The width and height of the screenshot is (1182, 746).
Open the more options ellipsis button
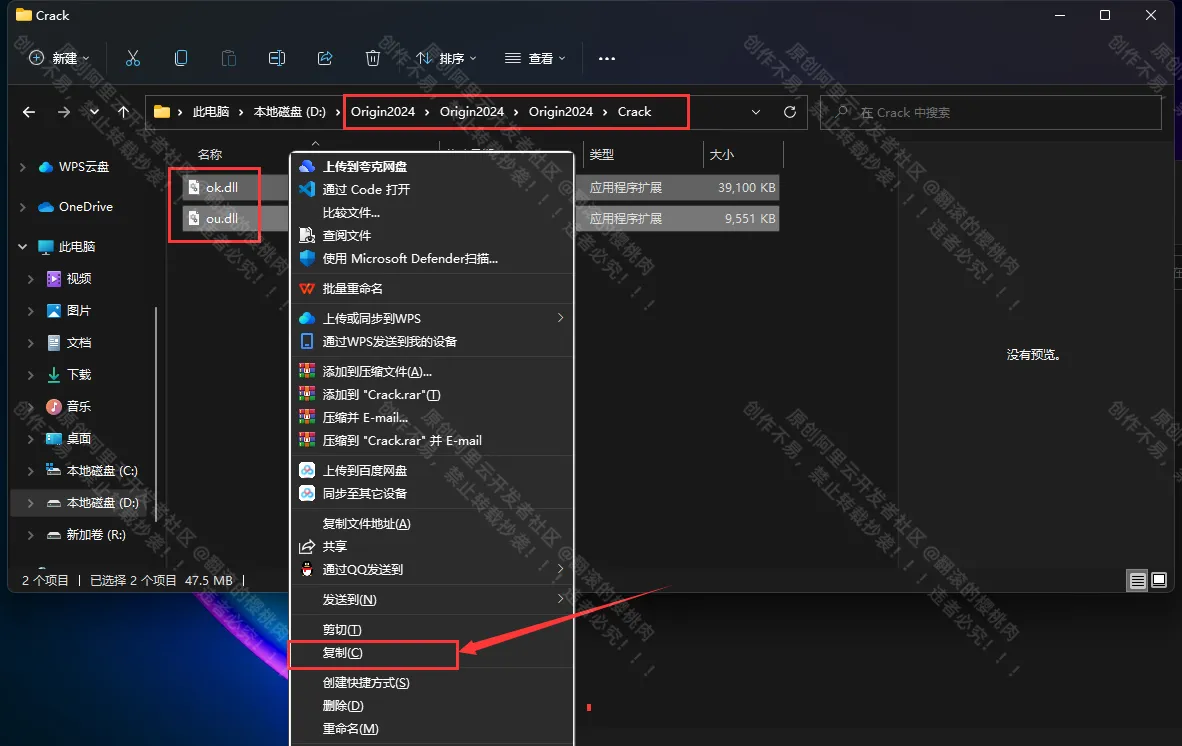click(x=607, y=58)
